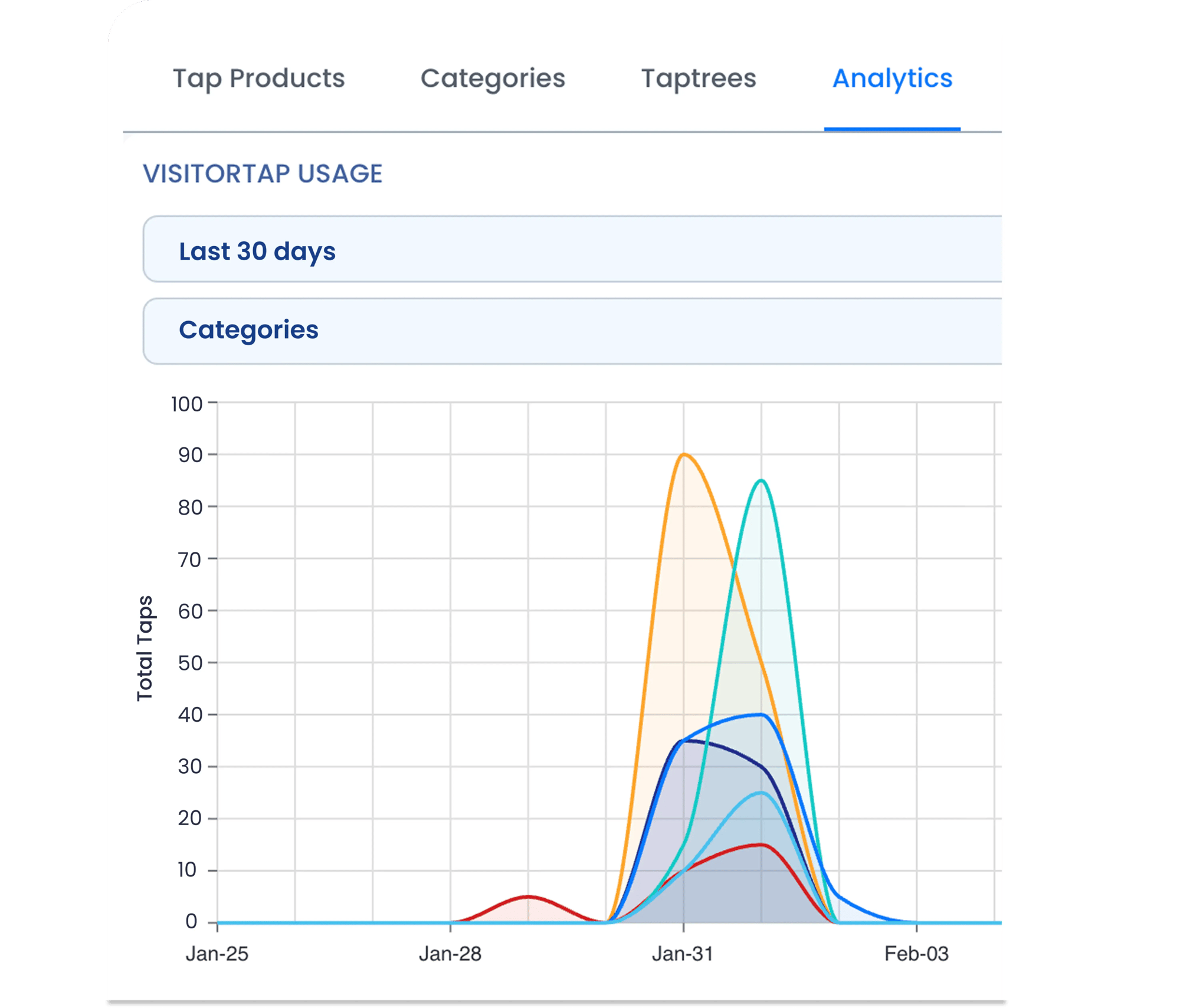
Task: Click the Jan-25 axis label
Action: click(217, 954)
